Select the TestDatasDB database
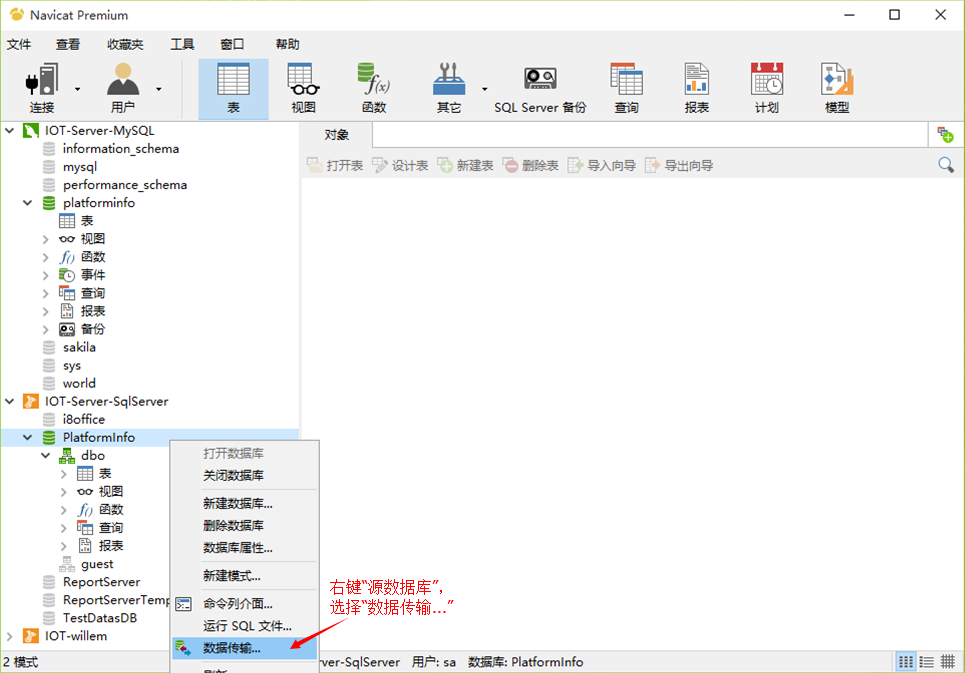Image resolution: width=965 pixels, height=673 pixels. pyautogui.click(x=100, y=618)
